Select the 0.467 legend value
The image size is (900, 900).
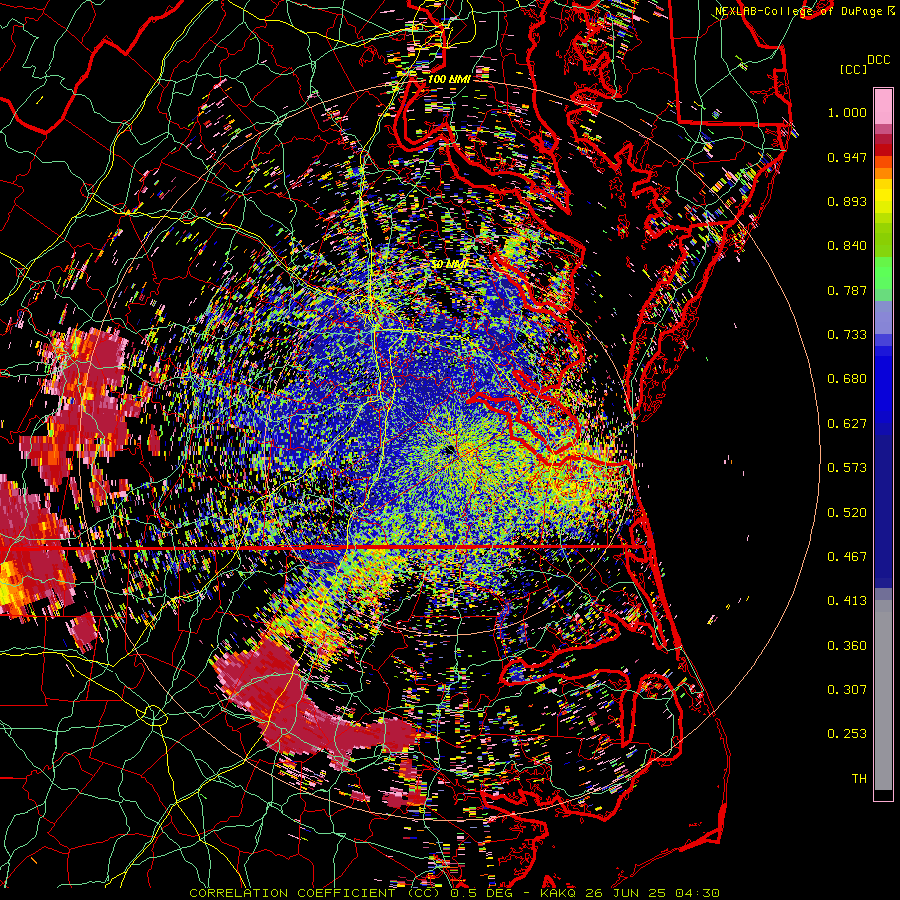pos(847,557)
